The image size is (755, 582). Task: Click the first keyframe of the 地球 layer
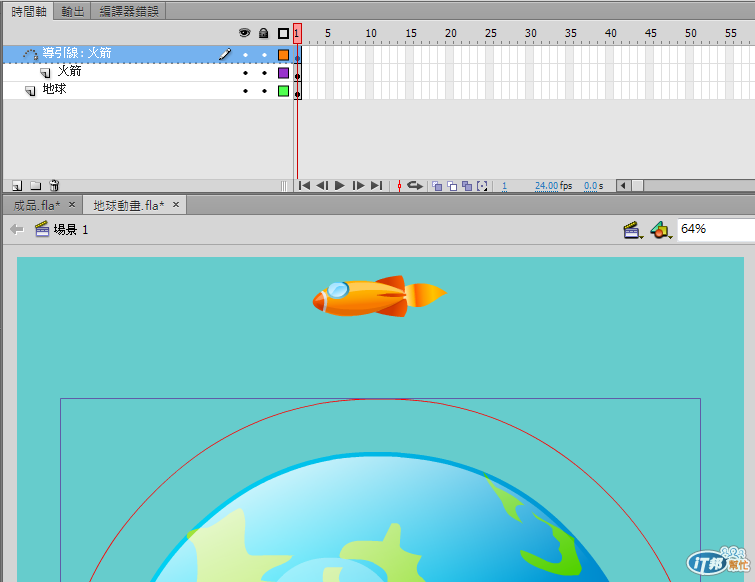tap(298, 91)
